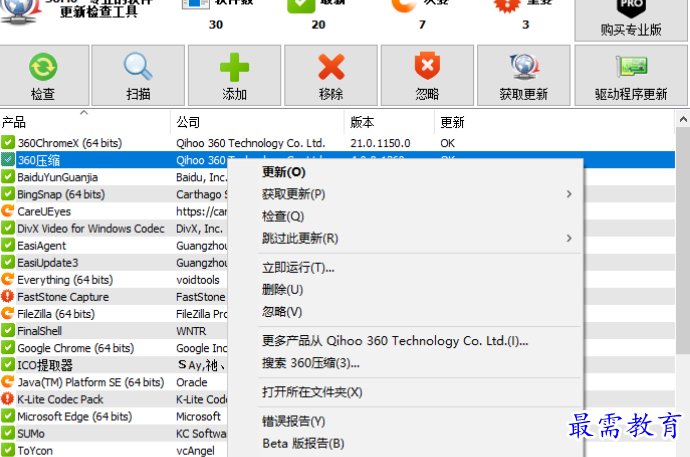Click the 检查 (Check) toolbar button
This screenshot has width=690, height=457.
point(44,75)
